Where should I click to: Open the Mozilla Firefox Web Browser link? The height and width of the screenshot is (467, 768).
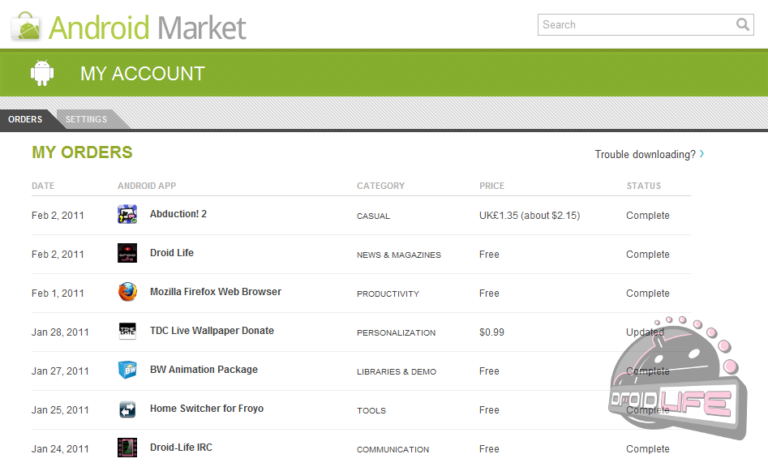click(x=215, y=292)
